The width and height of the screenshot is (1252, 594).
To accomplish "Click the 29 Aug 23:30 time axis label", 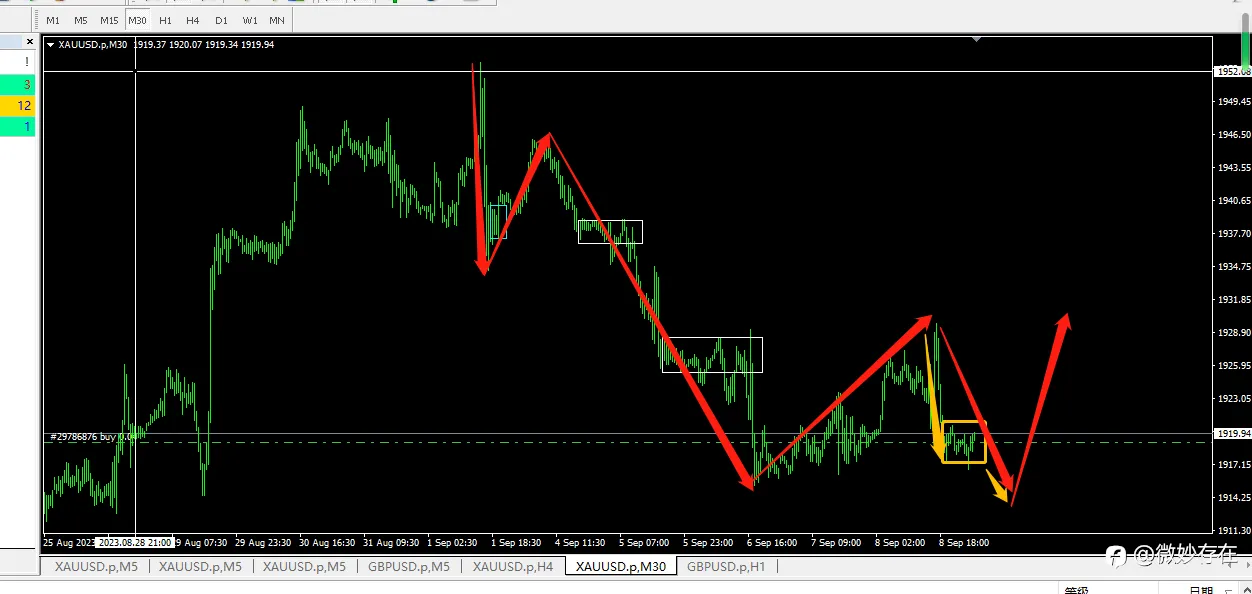I will [x=265, y=543].
